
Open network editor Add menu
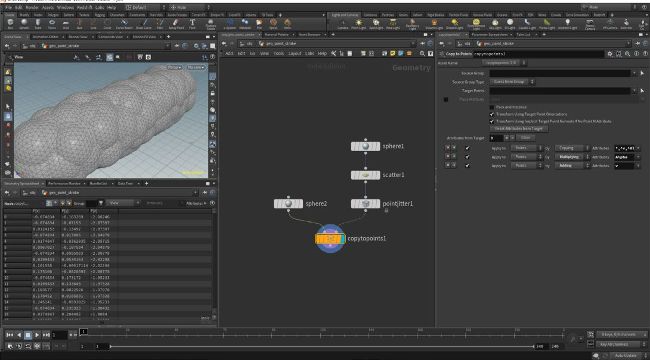229,54
